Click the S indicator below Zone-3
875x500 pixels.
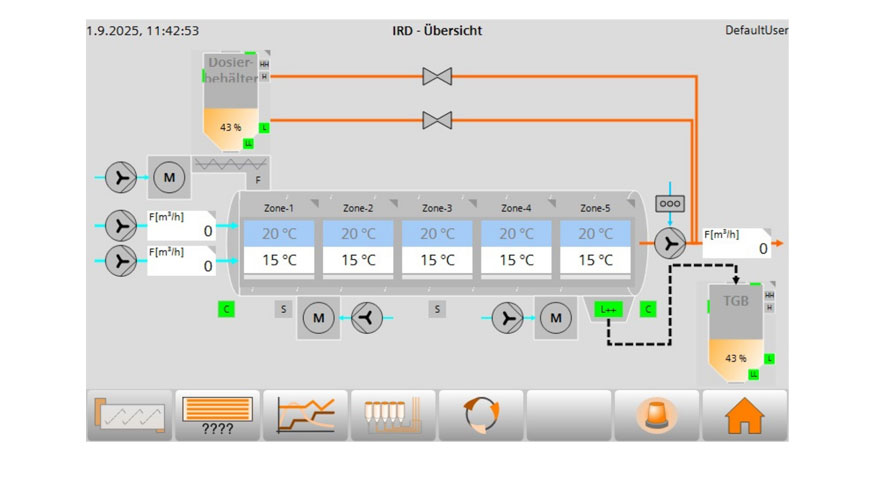point(437,309)
